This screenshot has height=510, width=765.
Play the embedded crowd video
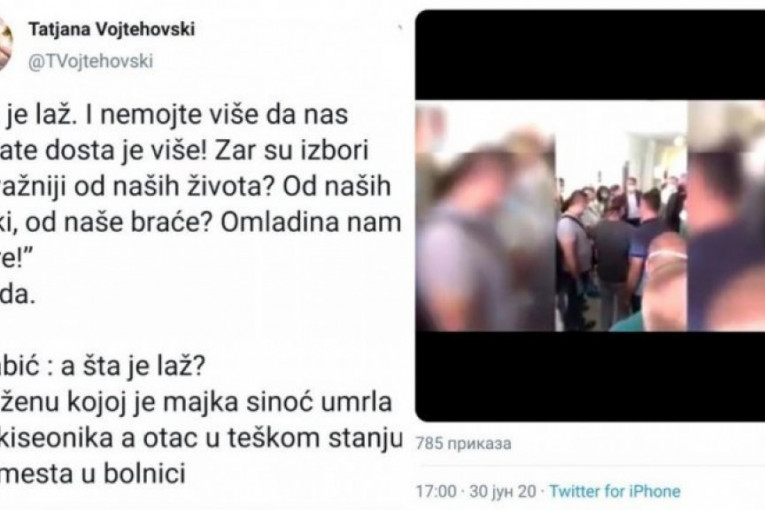coord(590,216)
